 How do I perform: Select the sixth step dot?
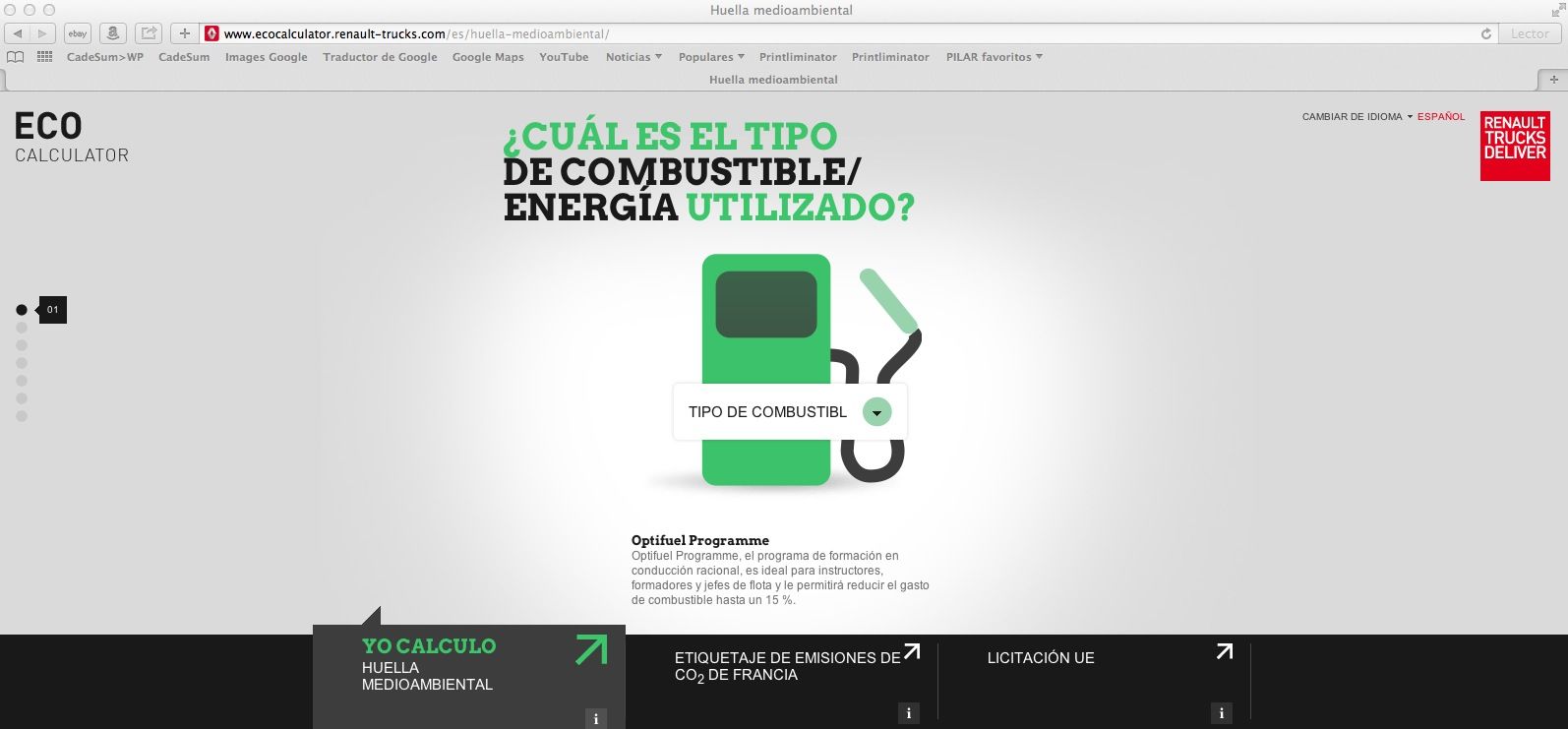(22, 398)
